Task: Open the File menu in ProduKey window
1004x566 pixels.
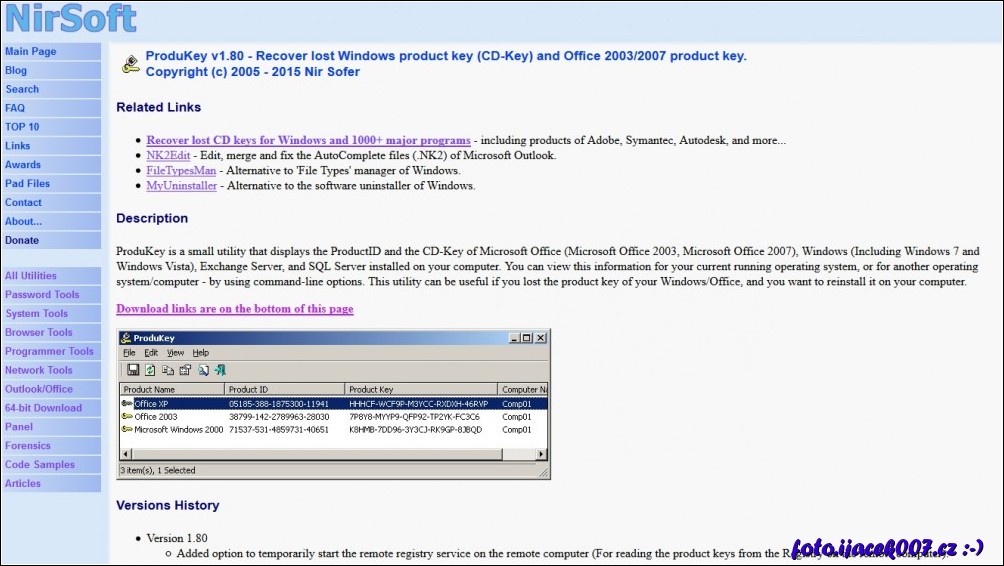Action: point(129,353)
